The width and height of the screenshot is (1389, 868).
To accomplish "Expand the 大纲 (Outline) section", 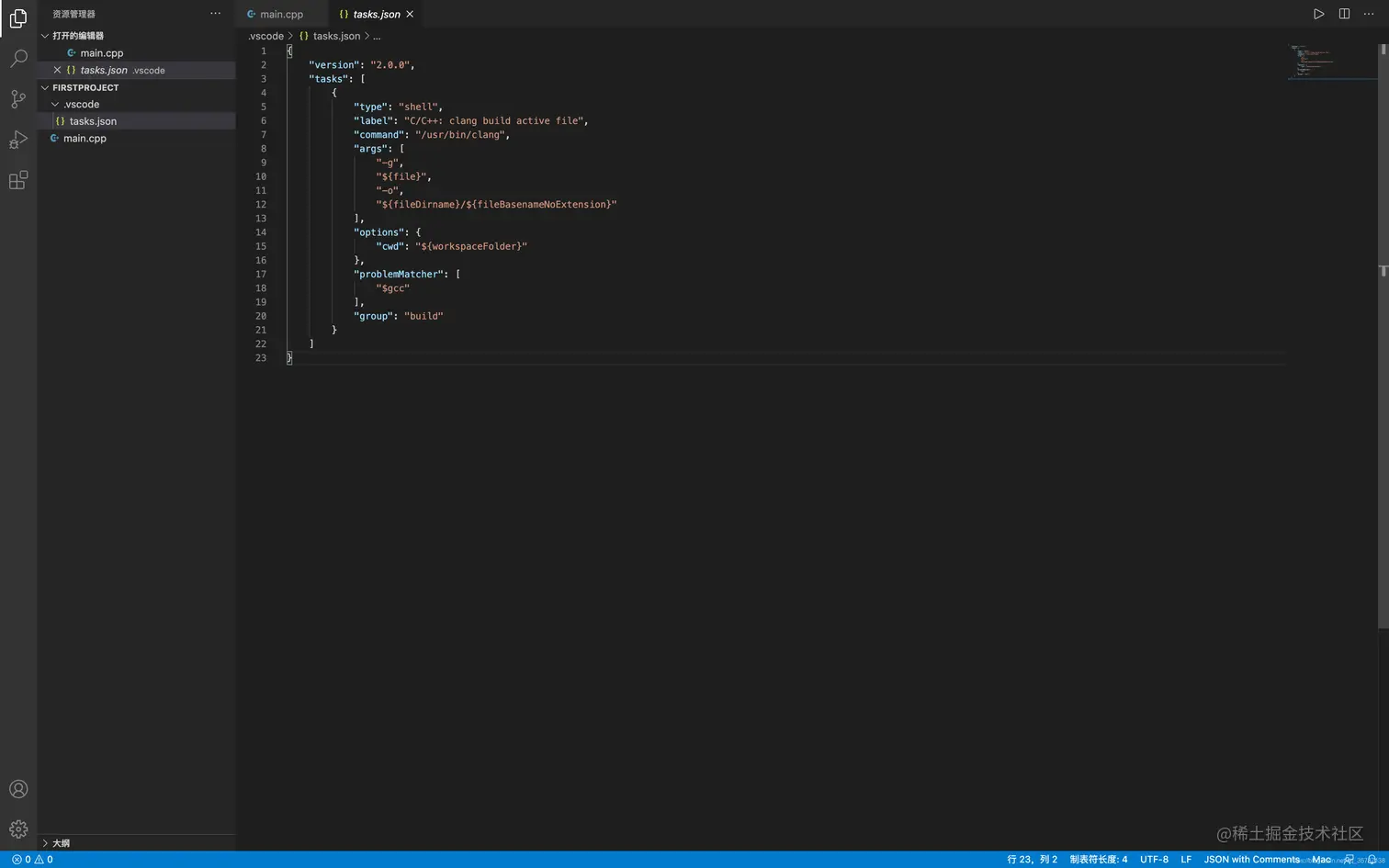I will click(x=61, y=842).
